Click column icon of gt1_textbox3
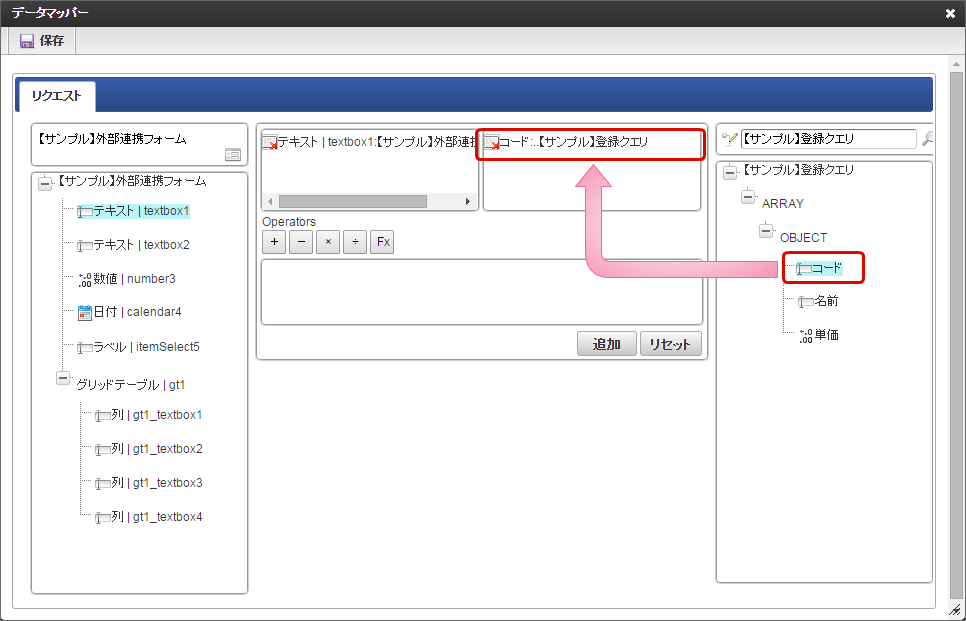Screen dimensions: 966x621 [x=103, y=484]
